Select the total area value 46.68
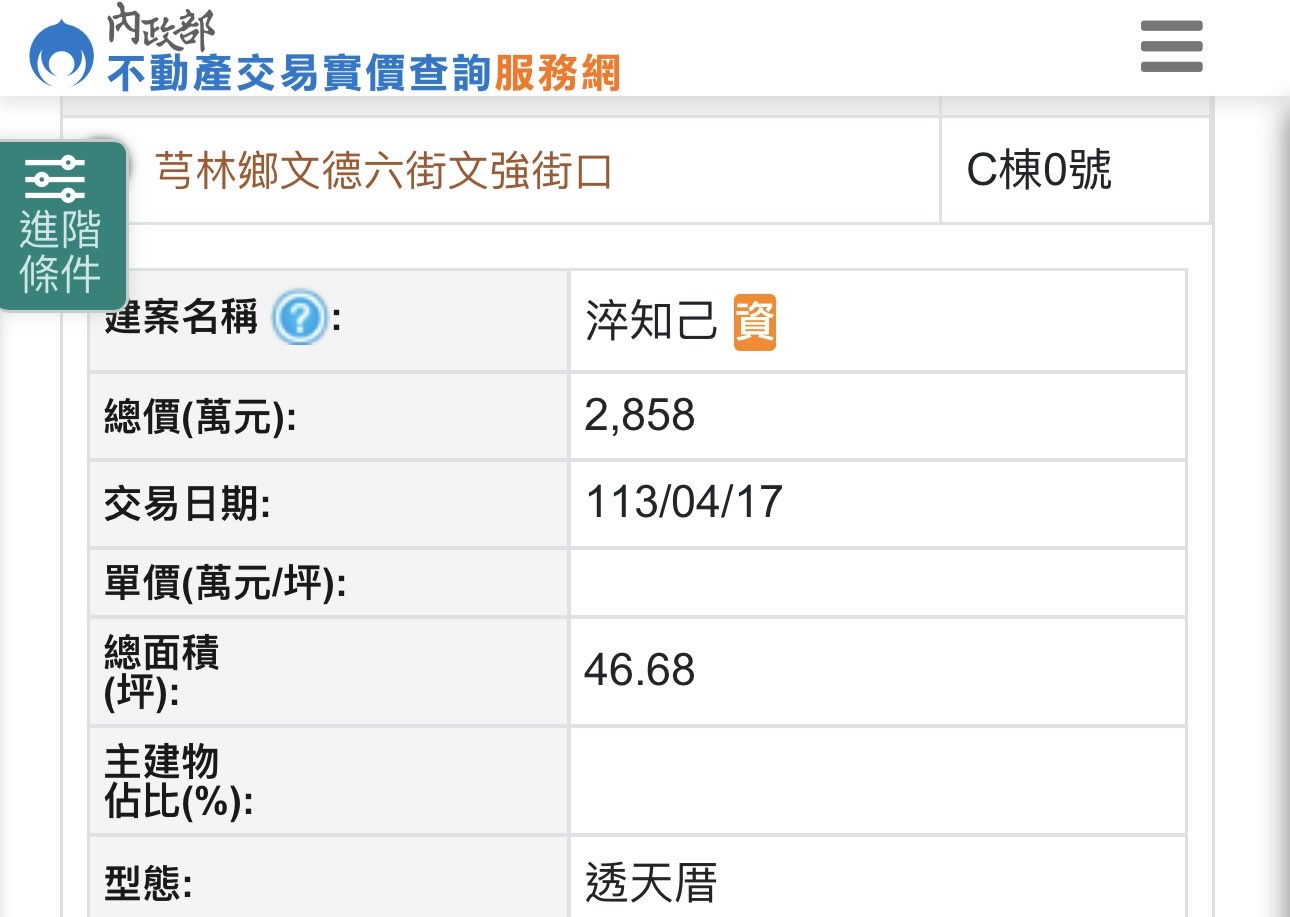Image resolution: width=1290 pixels, height=917 pixels. 639,670
